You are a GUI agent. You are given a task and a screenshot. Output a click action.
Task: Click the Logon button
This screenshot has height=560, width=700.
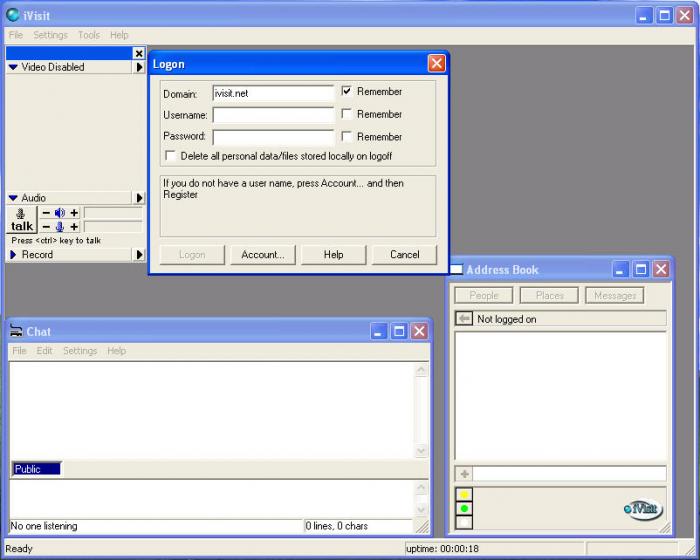(x=192, y=255)
